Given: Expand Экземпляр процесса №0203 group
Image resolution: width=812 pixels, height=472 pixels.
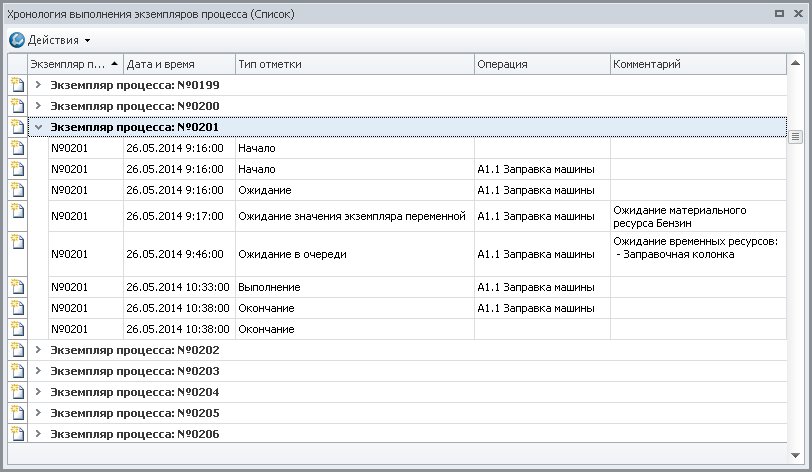Looking at the screenshot, I should tap(38, 371).
